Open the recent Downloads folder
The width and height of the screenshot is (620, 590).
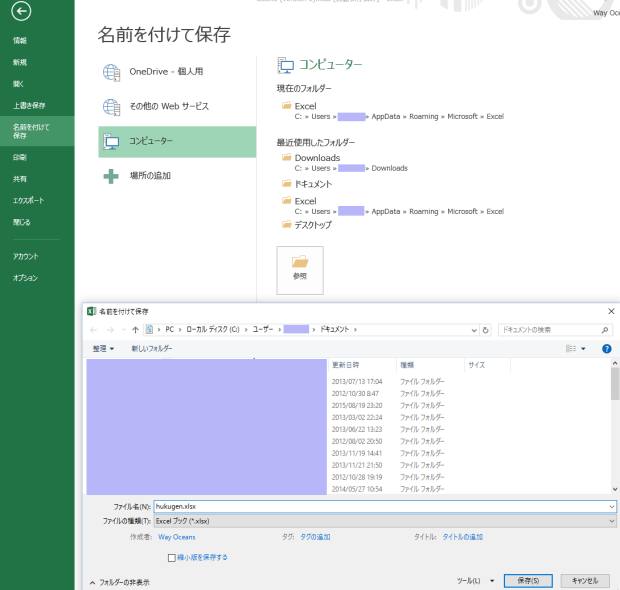[317, 157]
